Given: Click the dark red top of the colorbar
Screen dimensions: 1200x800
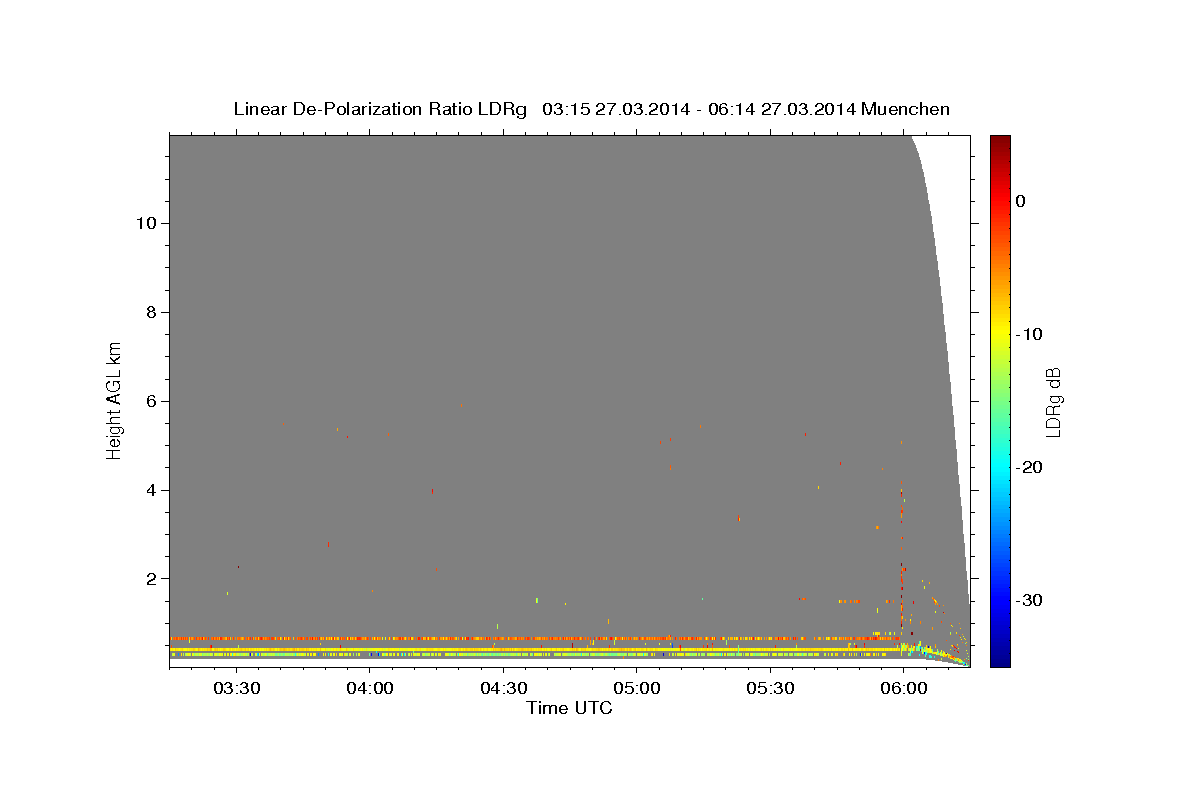Looking at the screenshot, I should coord(1000,142).
